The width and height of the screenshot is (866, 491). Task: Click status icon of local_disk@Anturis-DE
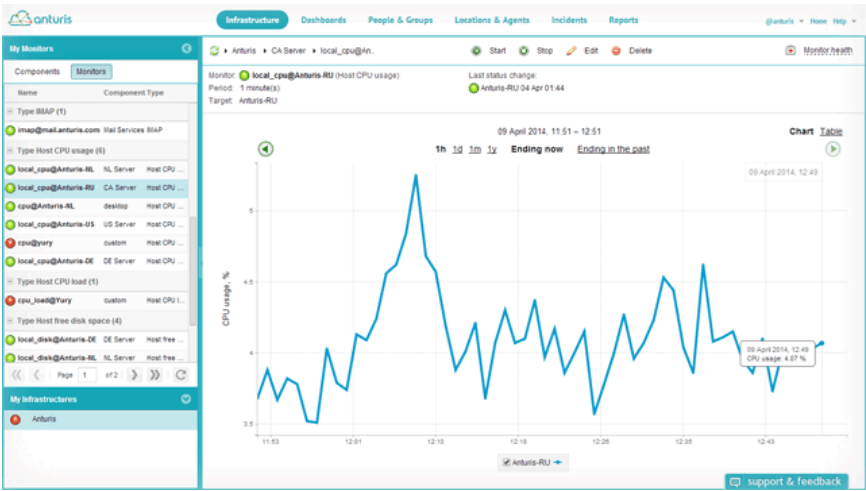click(10, 340)
